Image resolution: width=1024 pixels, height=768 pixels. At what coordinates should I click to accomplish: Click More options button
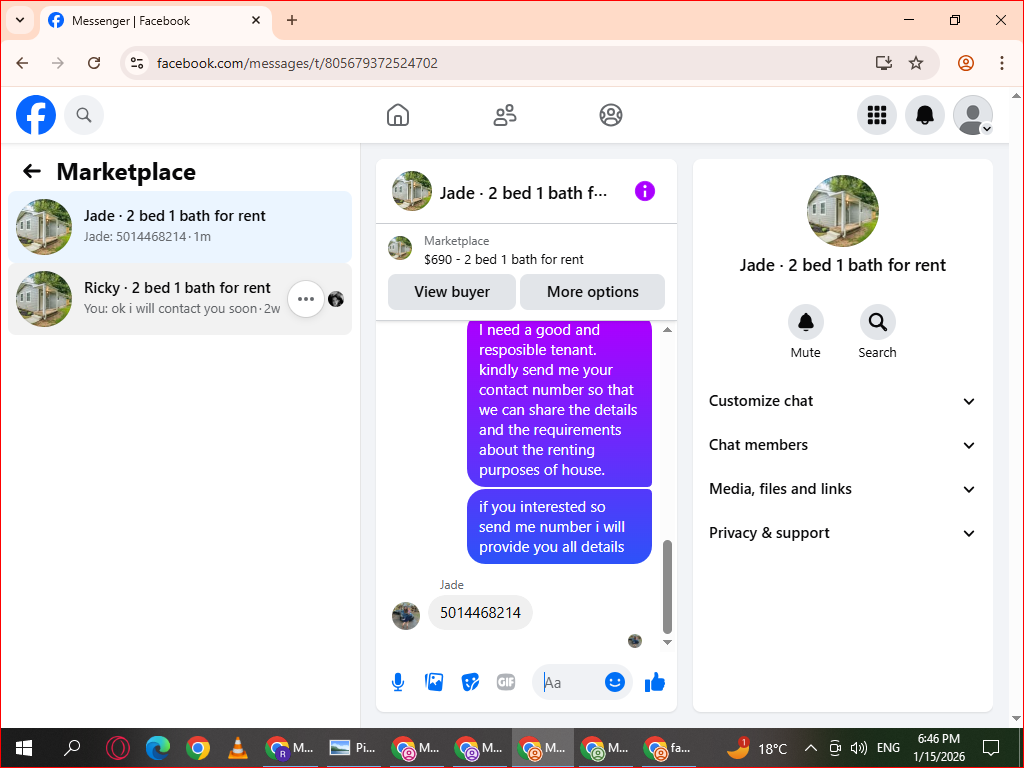[592, 292]
